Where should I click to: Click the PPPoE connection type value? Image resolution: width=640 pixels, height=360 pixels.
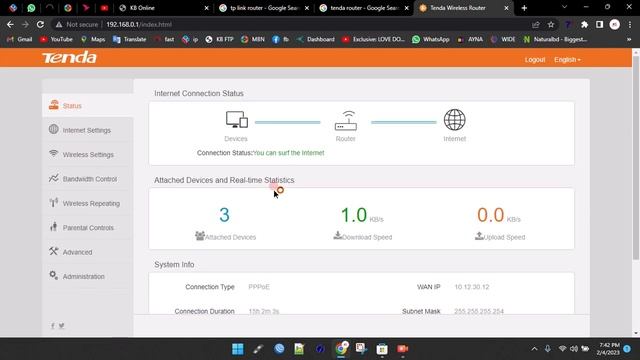click(259, 287)
